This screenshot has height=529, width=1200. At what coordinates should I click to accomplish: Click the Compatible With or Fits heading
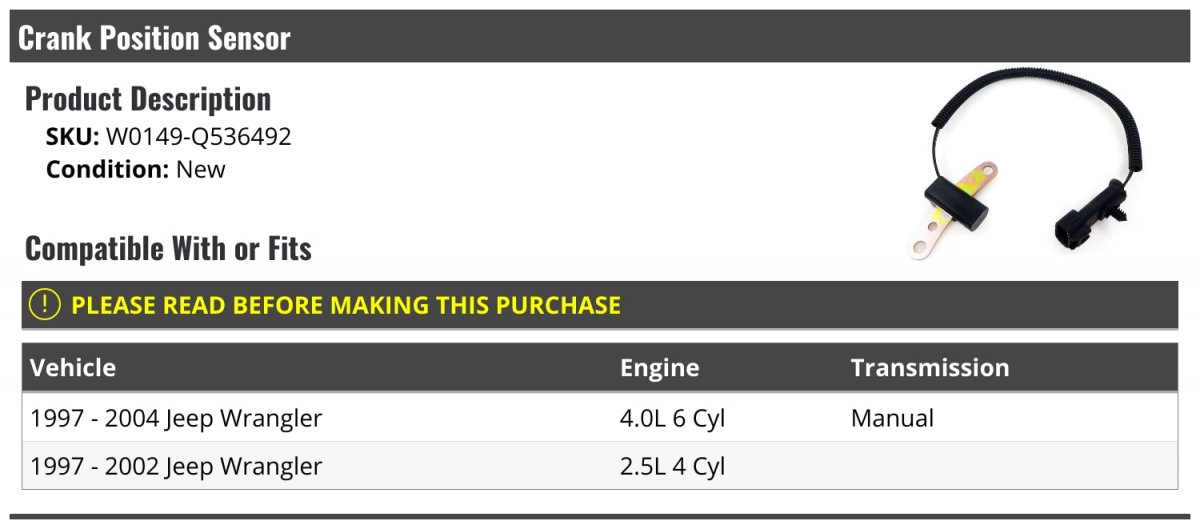click(x=168, y=248)
